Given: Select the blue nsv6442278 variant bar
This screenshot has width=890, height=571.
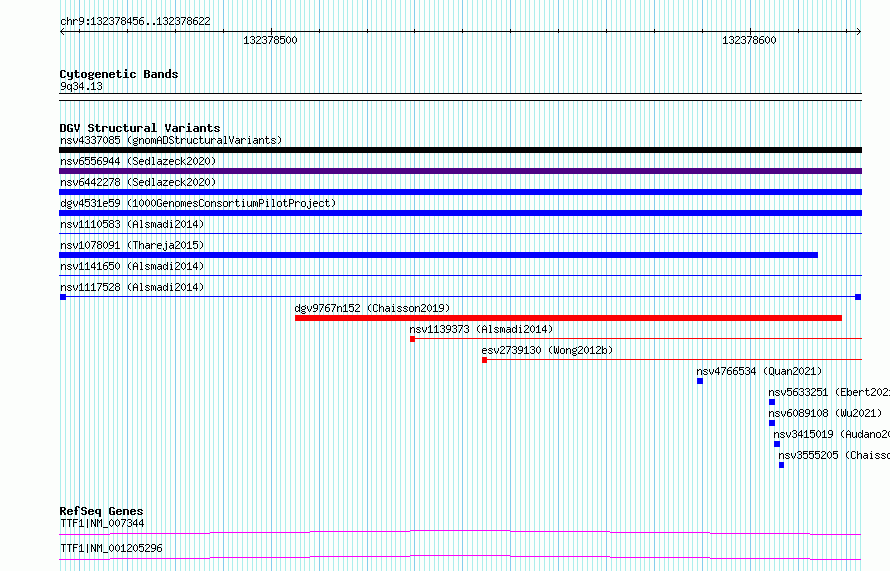Looking at the screenshot, I should (x=460, y=192).
